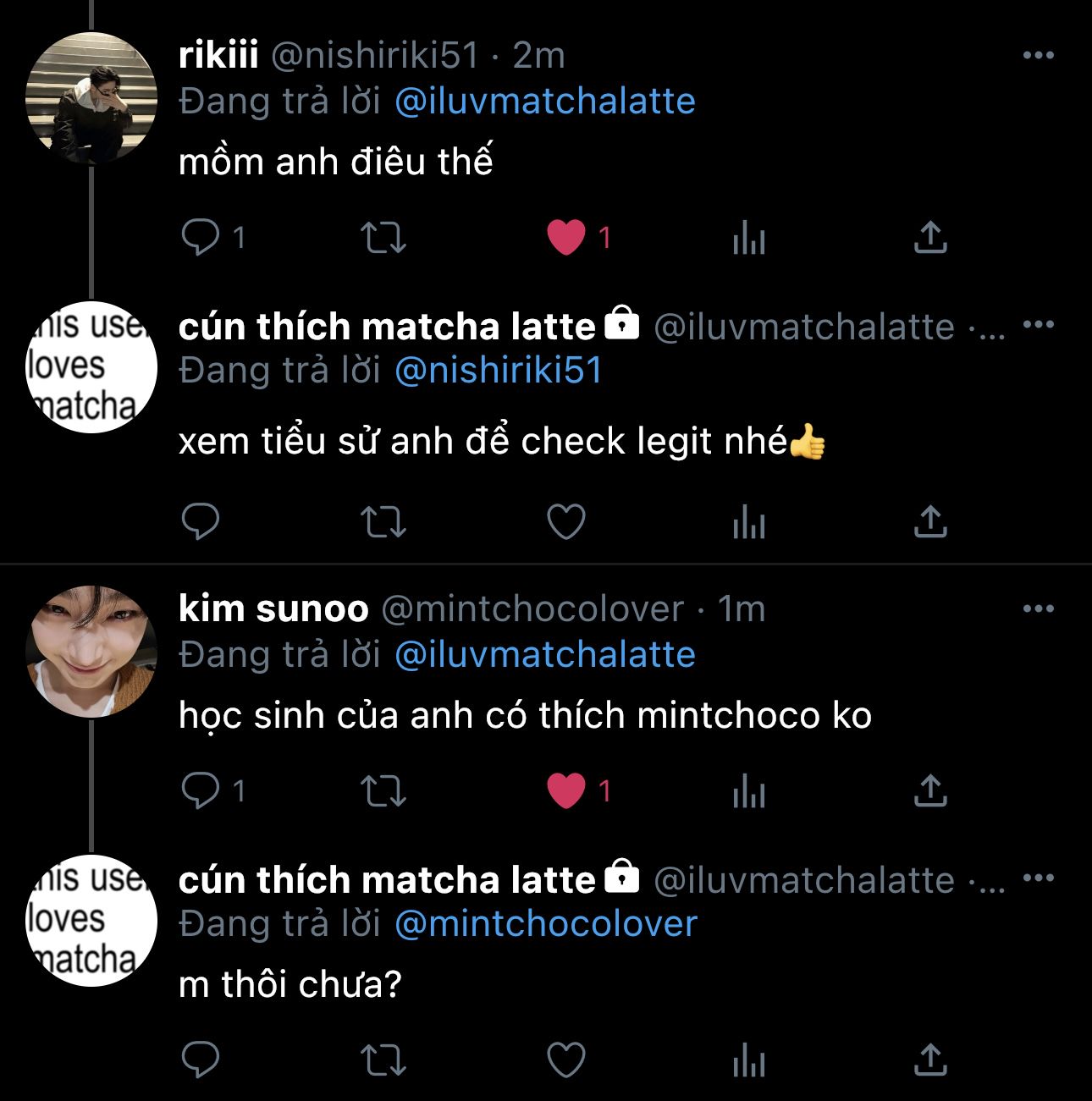Open @mintchocolover mention link
Viewport: 1092px width, 1101px height.
point(545,923)
